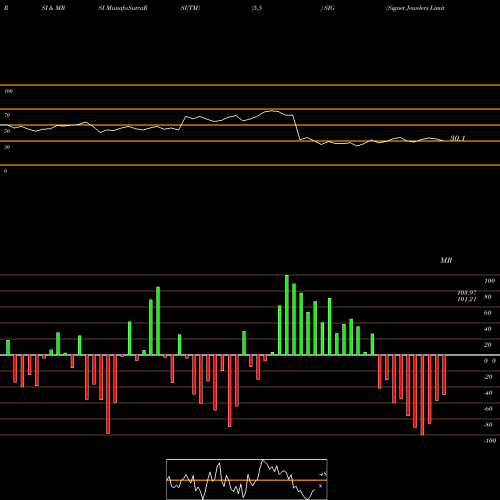500x500 pixels.
Task: Click the 50 level label on RSI chart
Action: coord(7,131)
